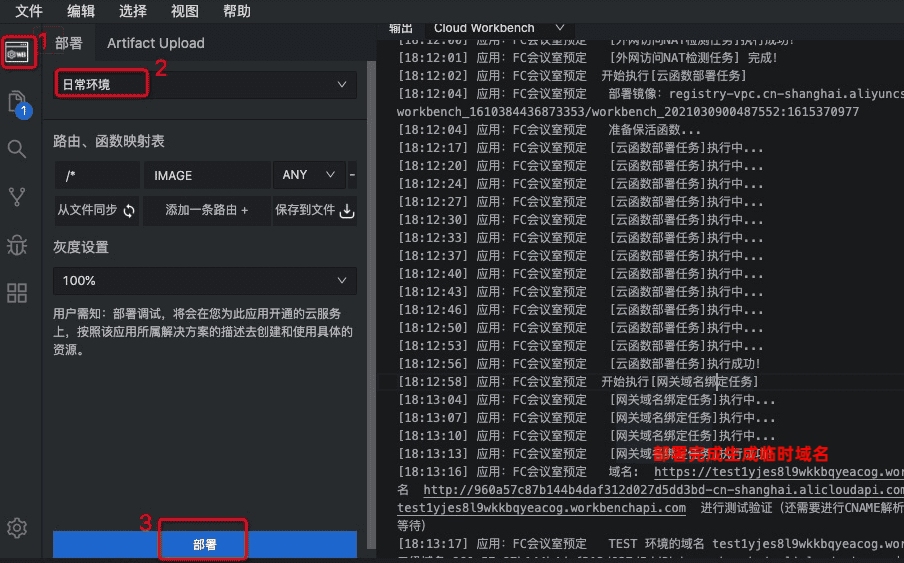Image resolution: width=904 pixels, height=563 pixels.
Task: Open the extensions grid icon
Action: click(x=17, y=293)
